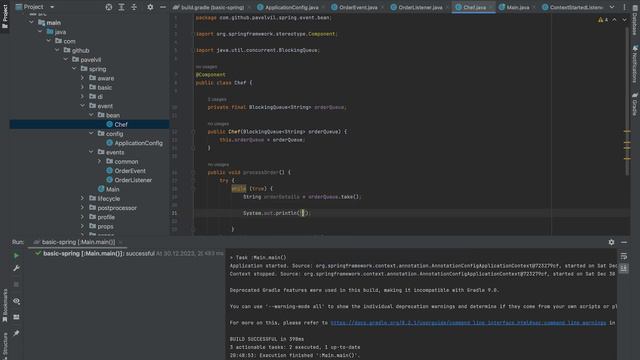640x360 pixels.
Task: Click inside println parentheses on line 21
Action: 302,213
